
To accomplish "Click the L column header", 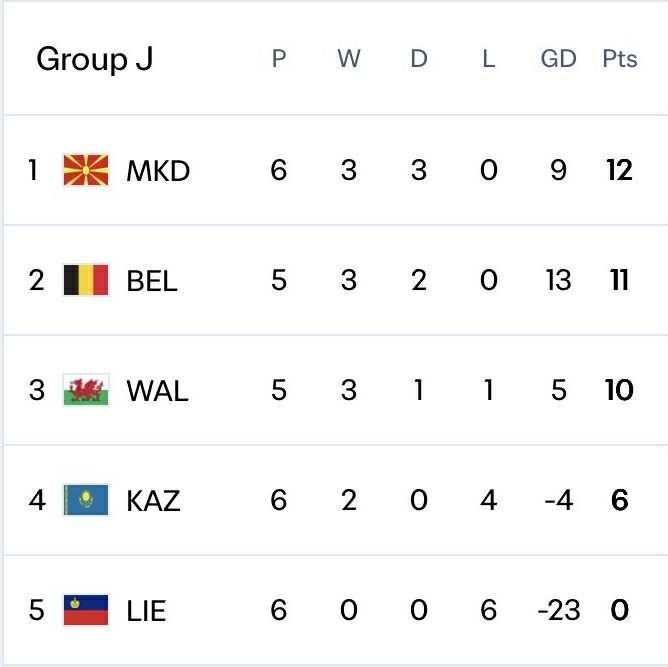I will (x=488, y=59).
